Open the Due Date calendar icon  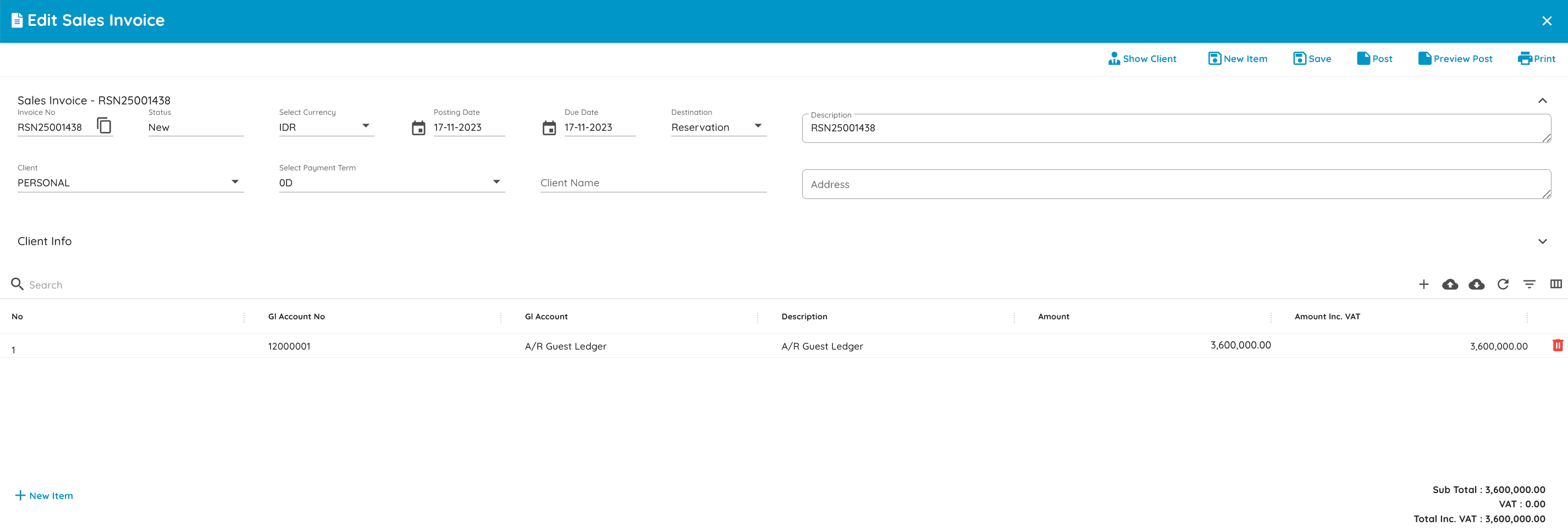click(549, 128)
